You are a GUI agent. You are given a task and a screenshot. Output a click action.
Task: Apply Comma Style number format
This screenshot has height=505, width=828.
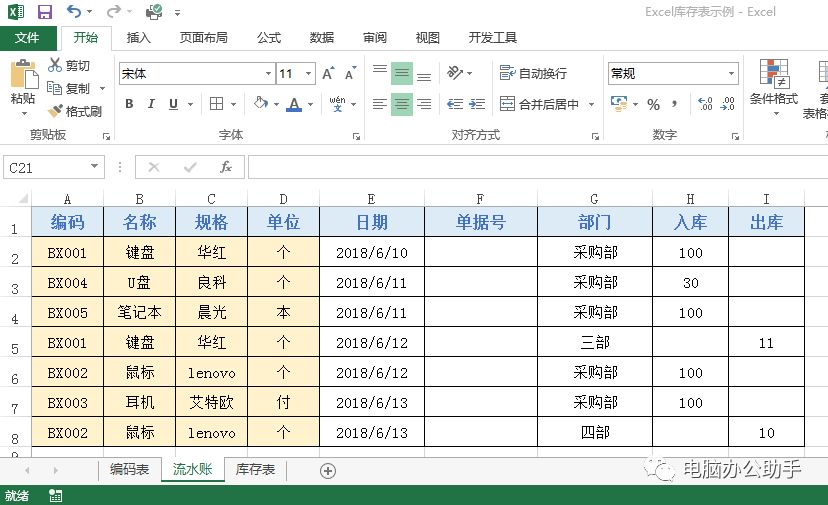(x=674, y=104)
